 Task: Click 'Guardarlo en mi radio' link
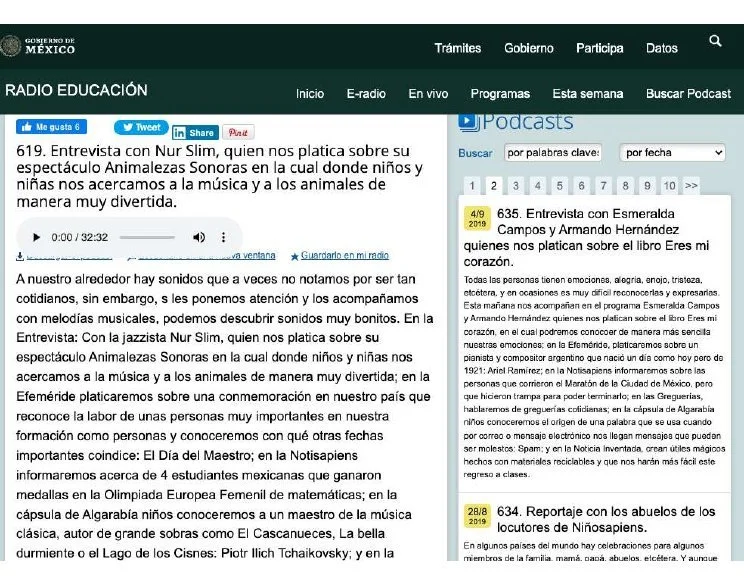click(345, 255)
